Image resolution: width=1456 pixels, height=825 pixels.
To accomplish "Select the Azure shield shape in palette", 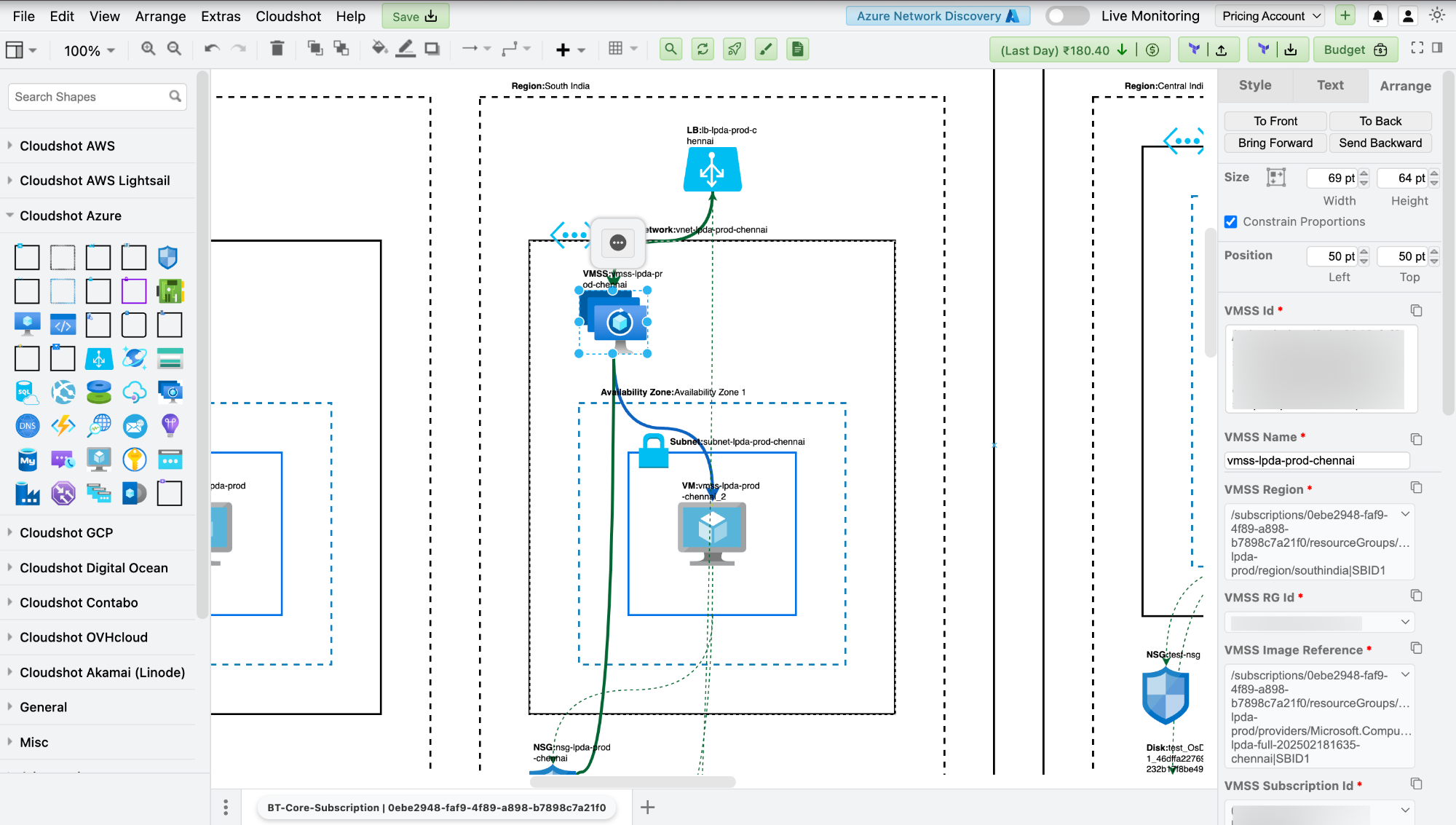I will [x=168, y=257].
